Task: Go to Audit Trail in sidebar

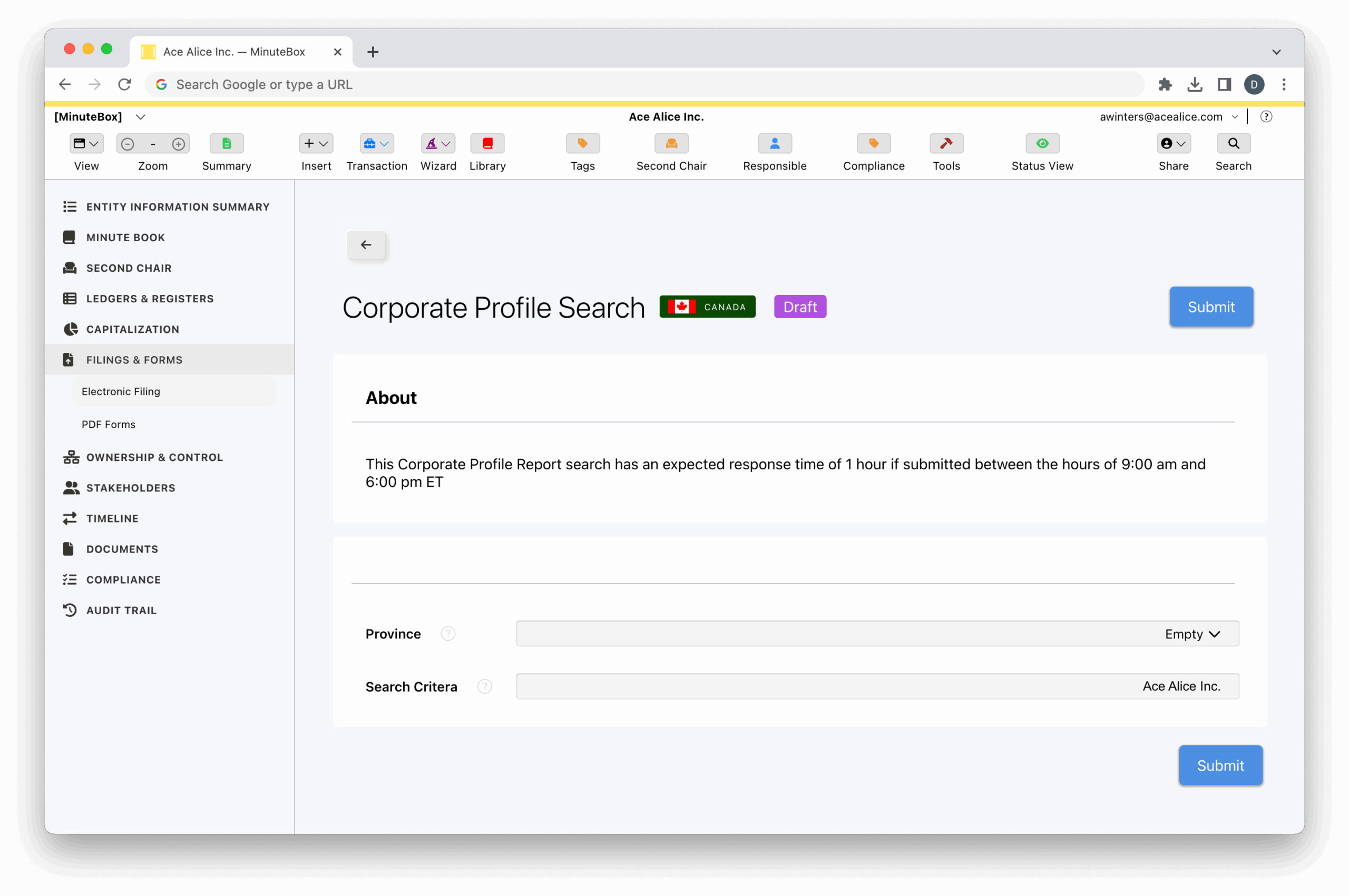Action: 121,611
